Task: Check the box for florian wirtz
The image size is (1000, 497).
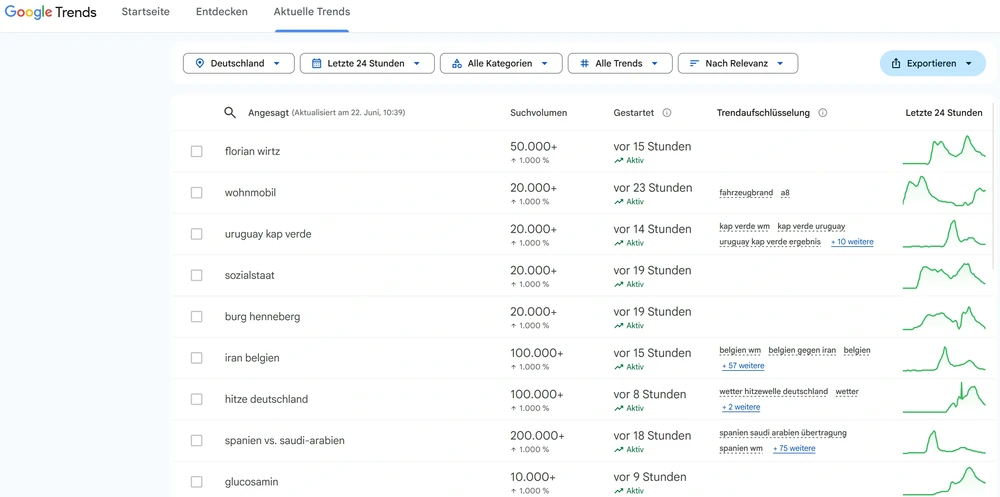Action: (x=196, y=151)
